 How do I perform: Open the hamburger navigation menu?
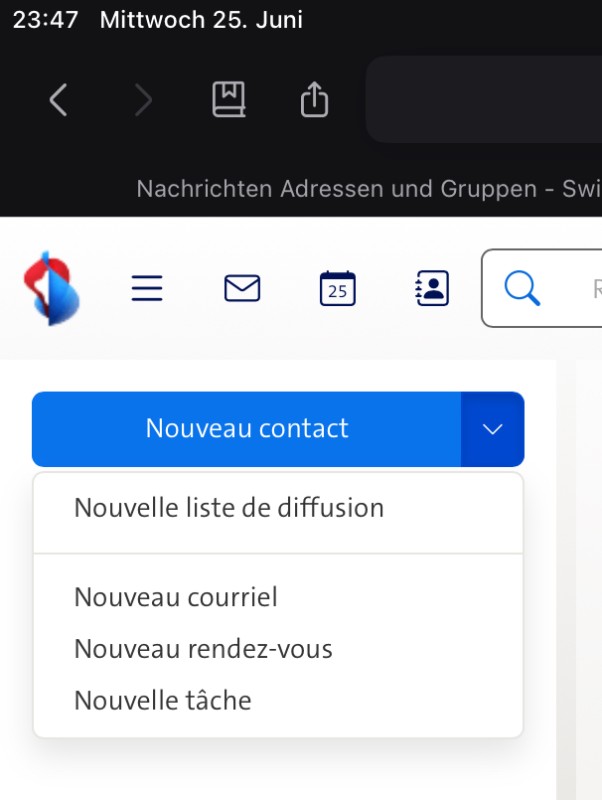[147, 289]
